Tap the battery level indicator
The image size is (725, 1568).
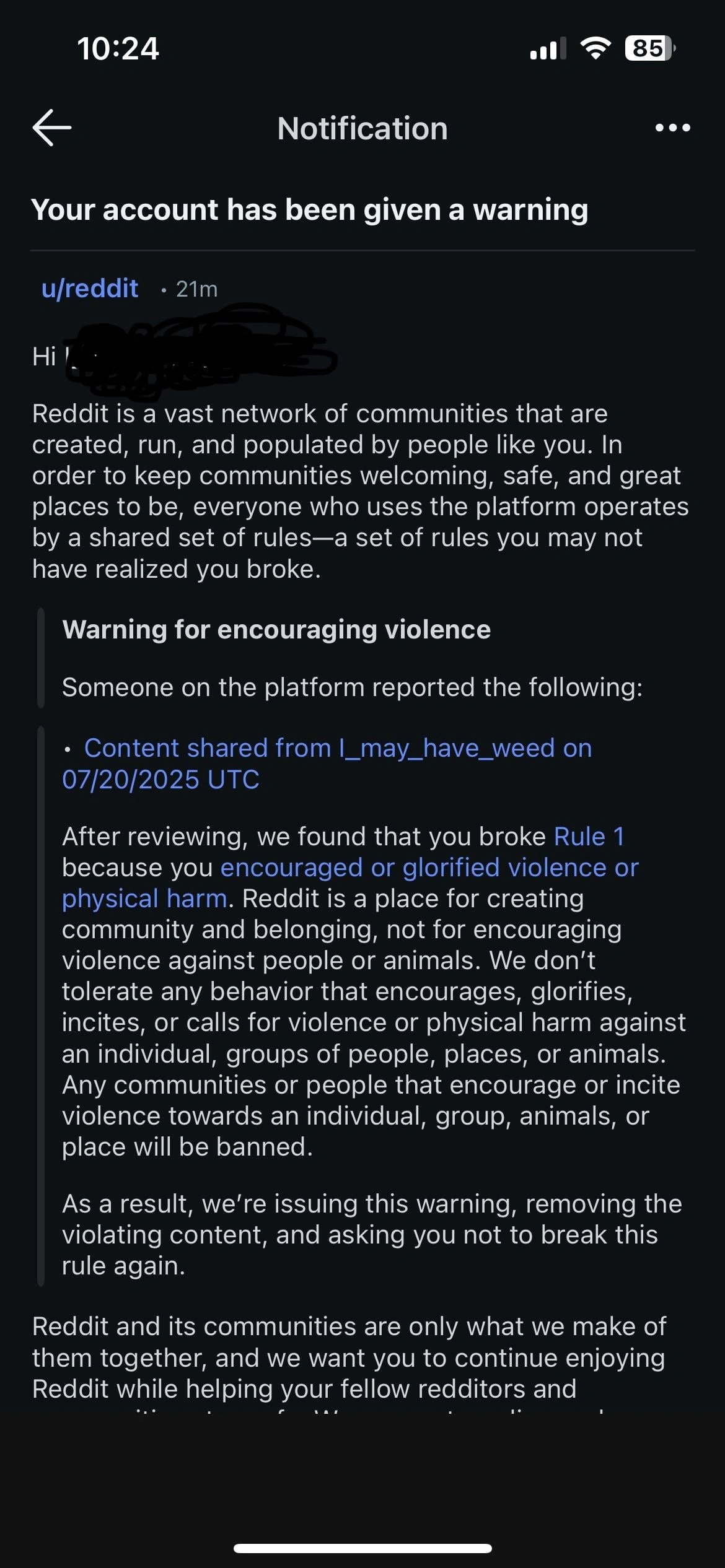coord(650,48)
